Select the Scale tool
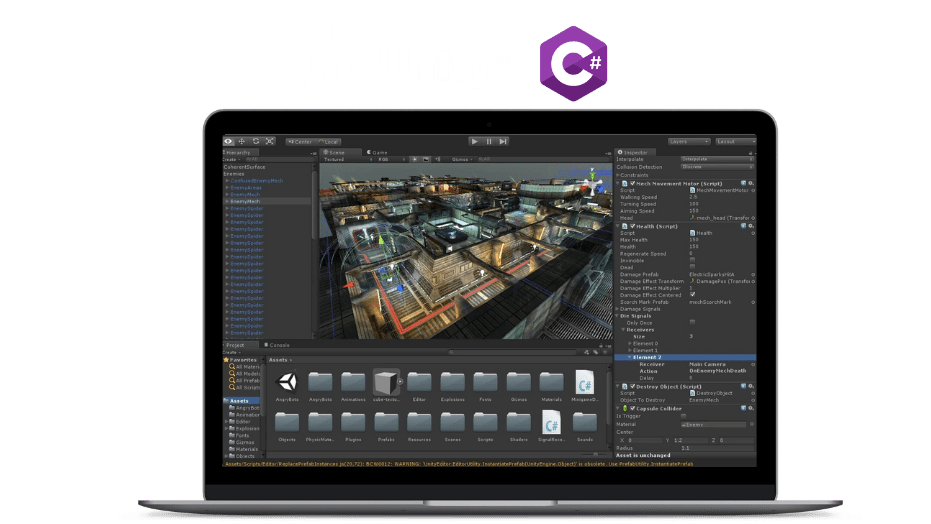931x524 pixels. (x=270, y=141)
